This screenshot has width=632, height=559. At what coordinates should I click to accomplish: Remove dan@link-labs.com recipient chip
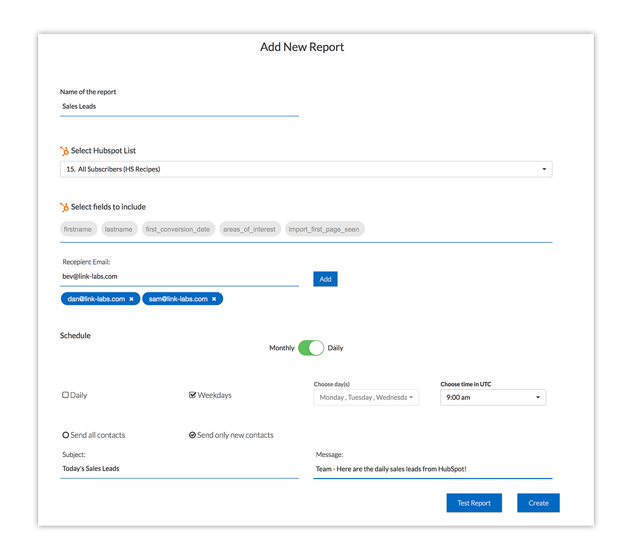coord(131,299)
